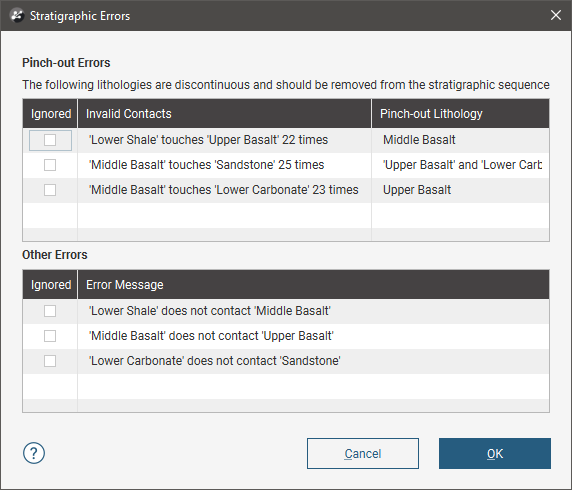
Task: Ignore 'Middle Basalt' touches 'Lower Carbonate' error
Action: coord(50,190)
